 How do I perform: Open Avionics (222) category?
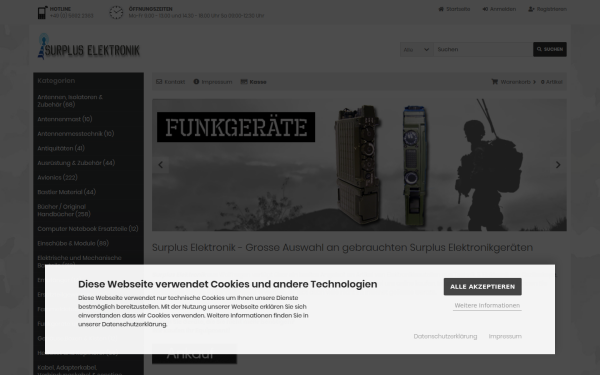pos(57,178)
